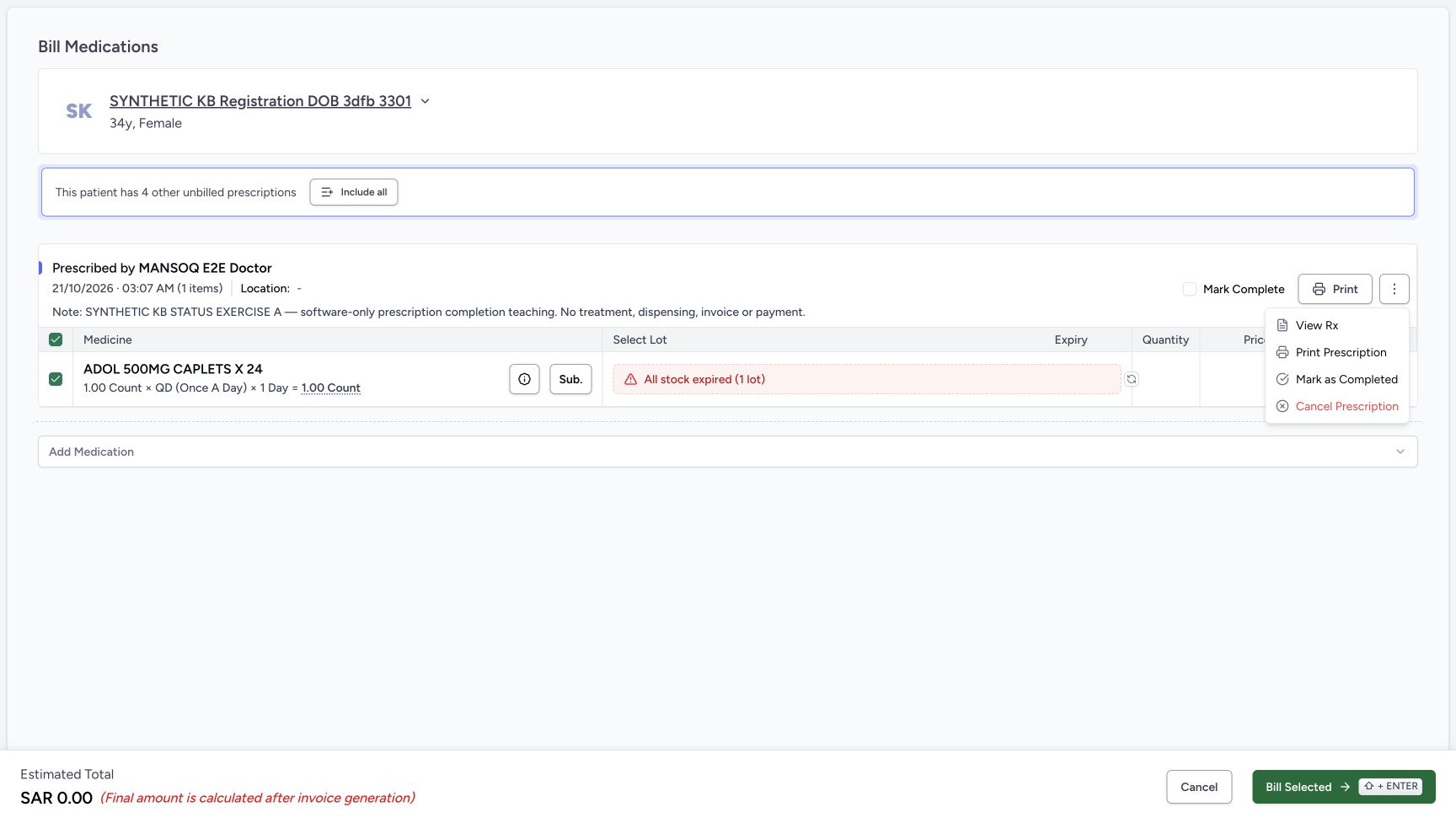This screenshot has height=823, width=1456.
Task: Click the SAR 0.00 estimated total
Action: (x=56, y=798)
